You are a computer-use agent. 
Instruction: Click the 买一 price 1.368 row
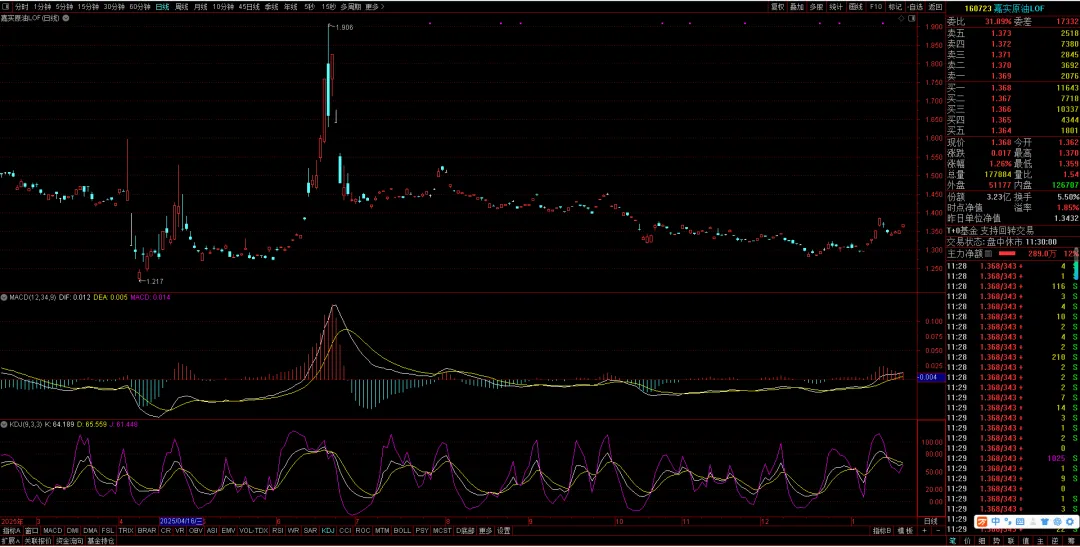[1012, 87]
